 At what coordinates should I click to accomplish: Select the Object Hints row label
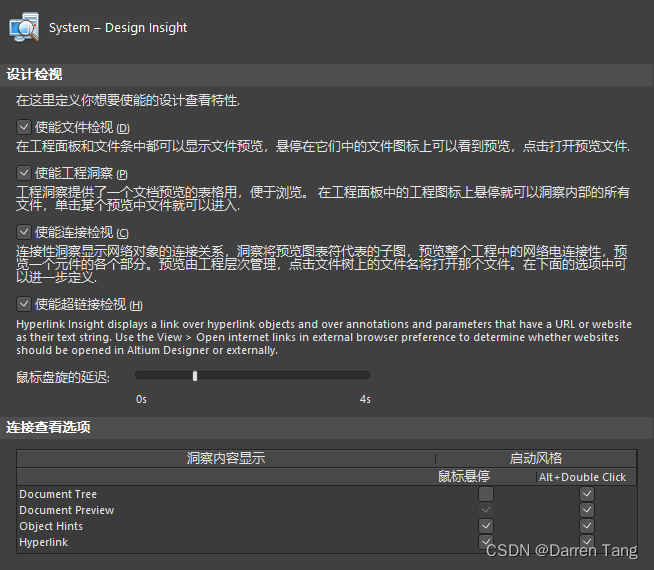[x=51, y=526]
